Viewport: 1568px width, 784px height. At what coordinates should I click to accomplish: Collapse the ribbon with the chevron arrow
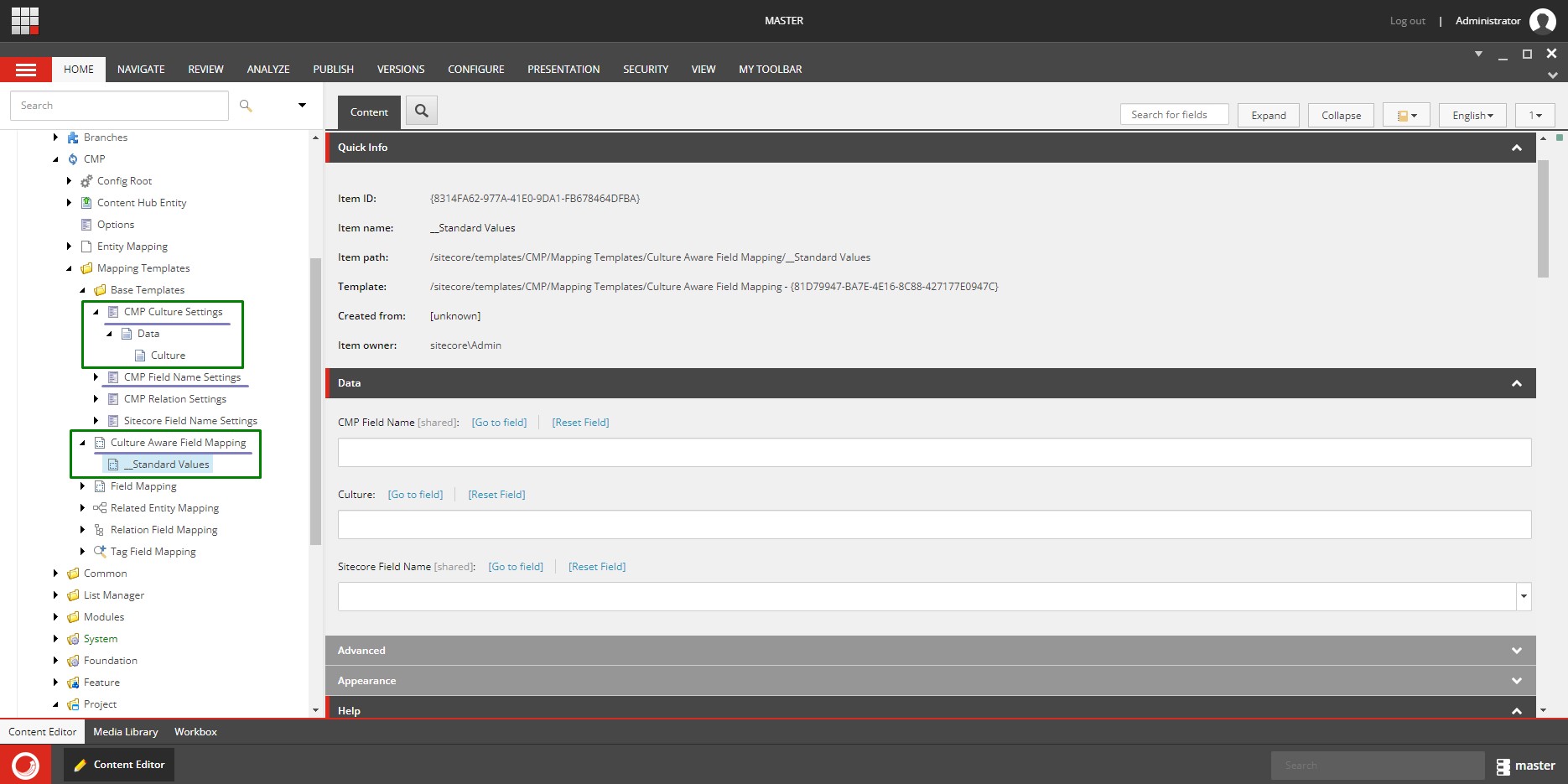click(x=1552, y=75)
